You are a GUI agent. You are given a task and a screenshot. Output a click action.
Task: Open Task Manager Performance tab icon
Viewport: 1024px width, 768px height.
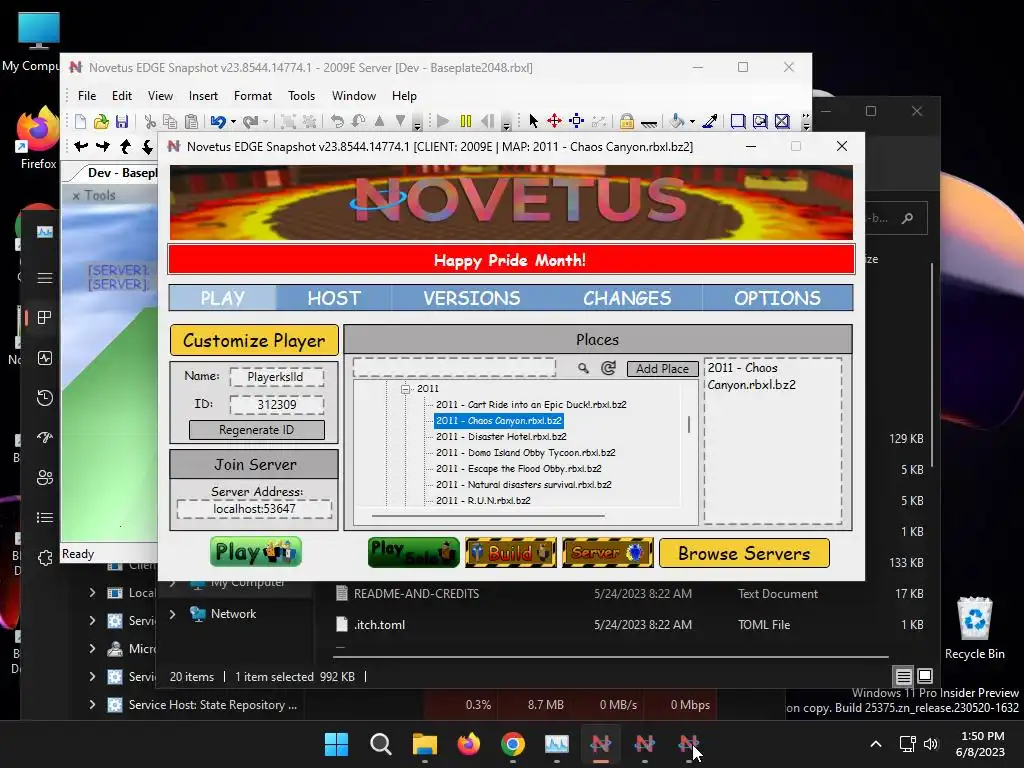pos(44,358)
